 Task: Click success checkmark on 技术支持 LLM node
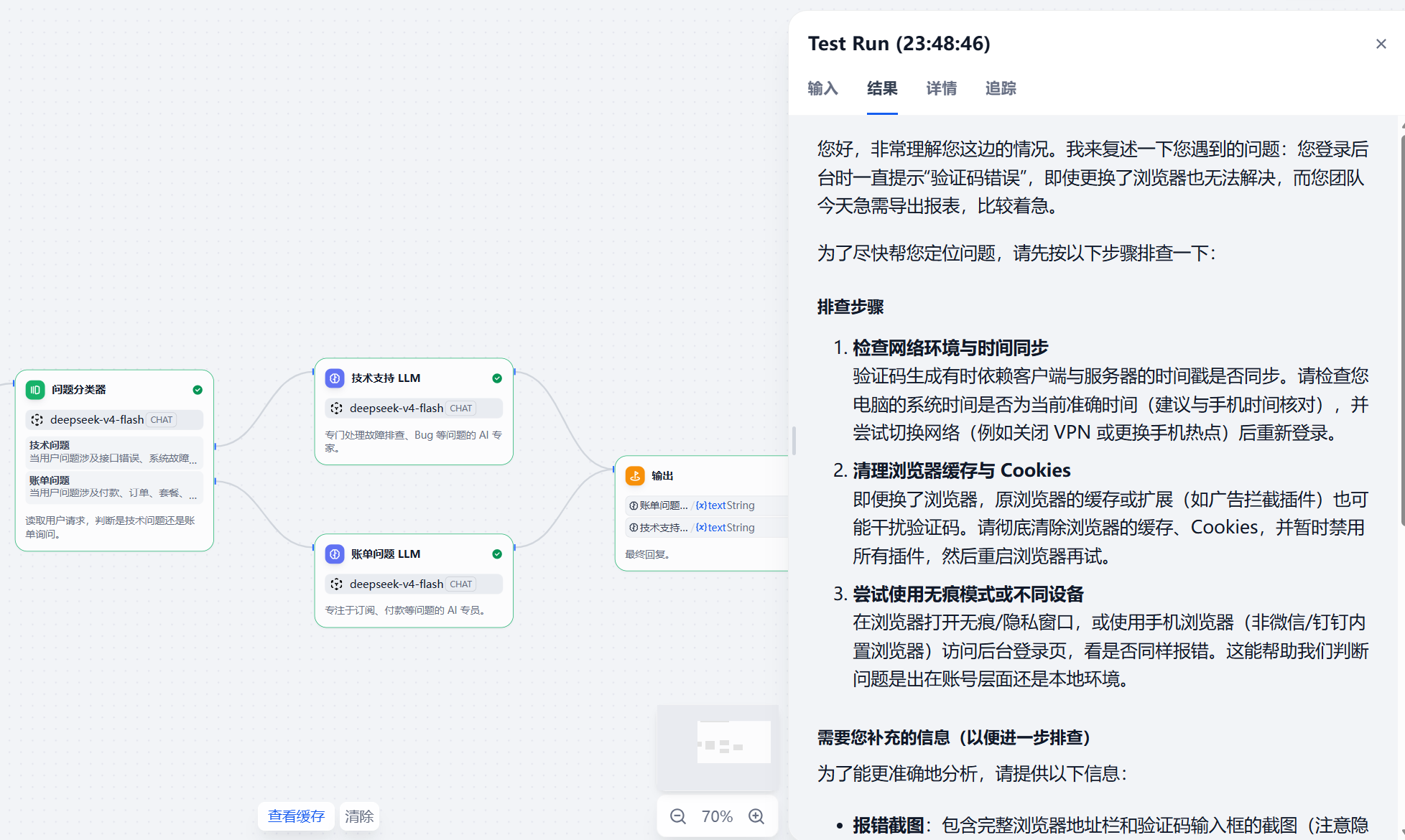pos(497,378)
